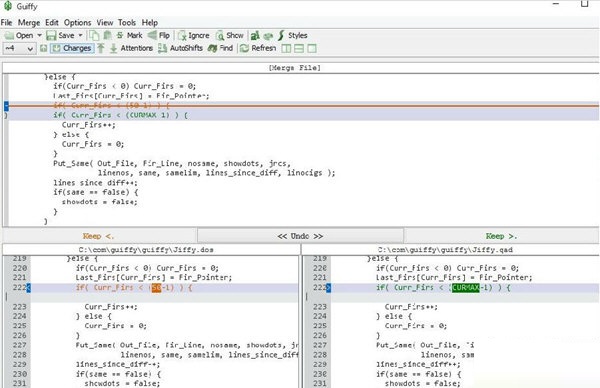Screen dimensions: 600x388
Task: Click the Flip tool
Action: pos(159,36)
